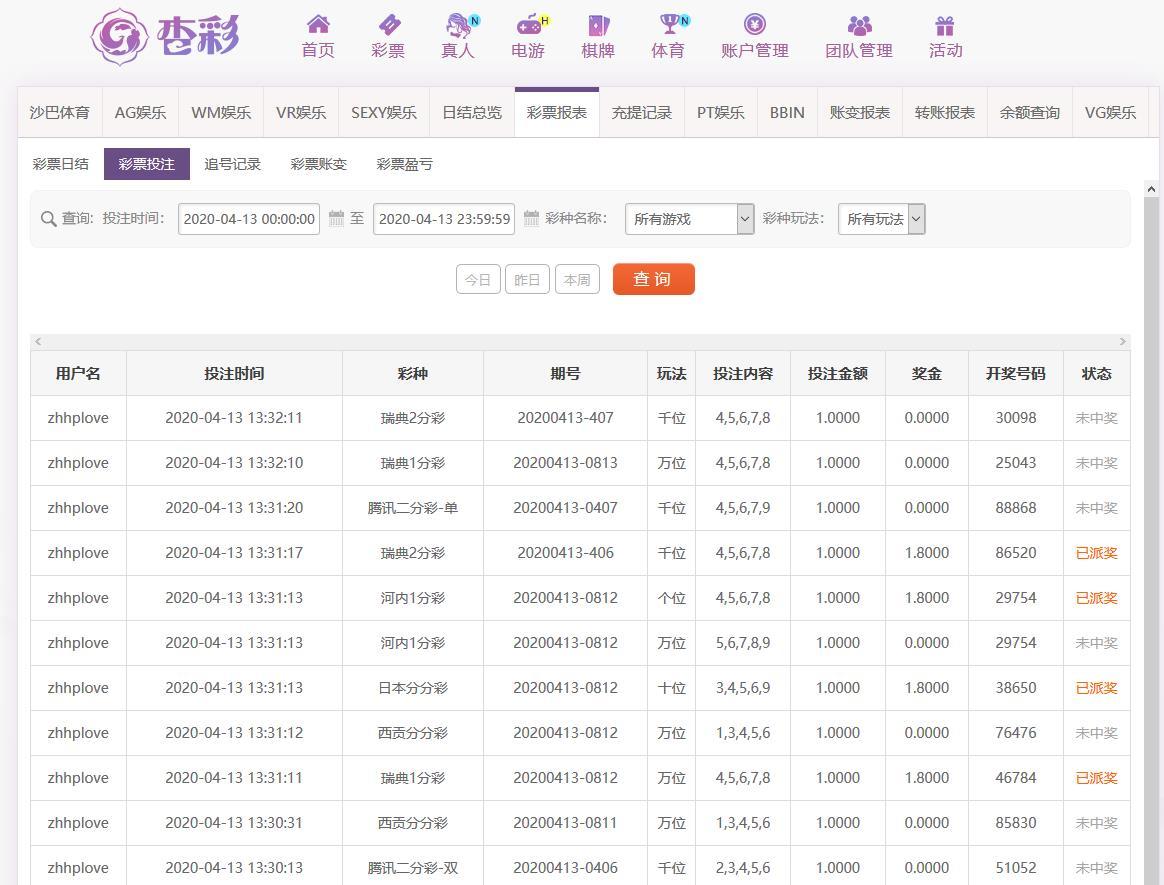Open the 追号记录 sub-tab

[232, 164]
